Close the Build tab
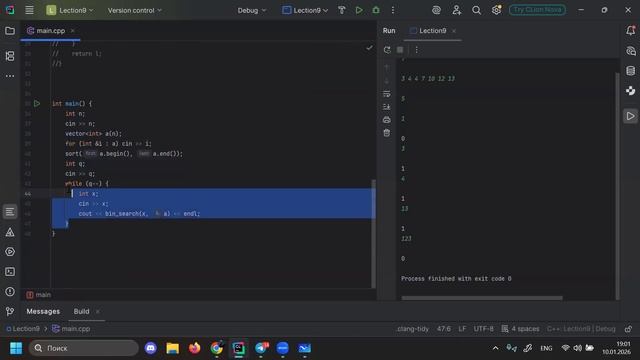Screen dimensions: 640x360 pos(98,311)
